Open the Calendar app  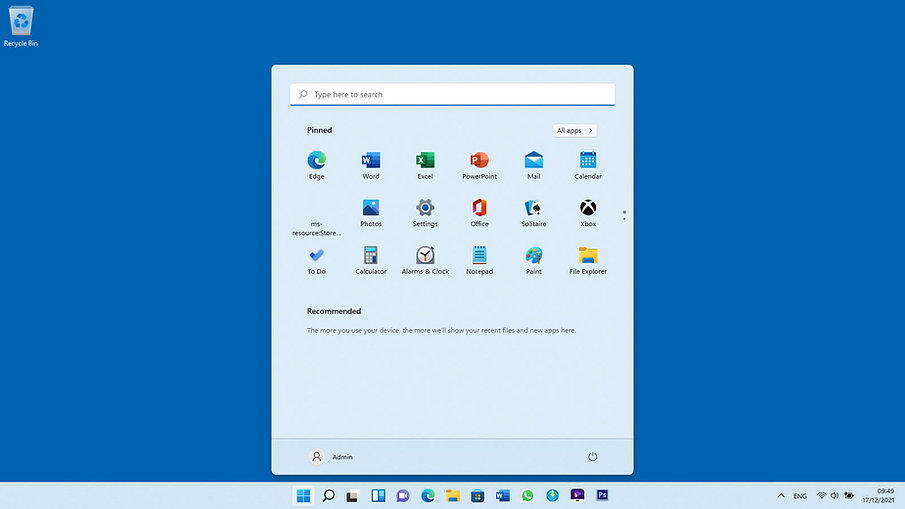click(x=588, y=165)
